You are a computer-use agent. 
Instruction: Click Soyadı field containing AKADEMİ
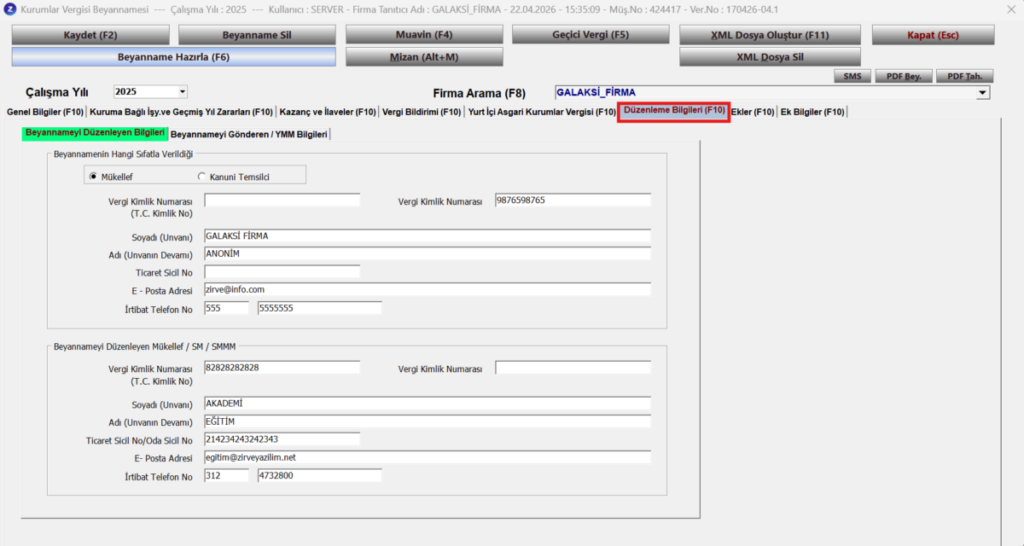[x=427, y=404]
